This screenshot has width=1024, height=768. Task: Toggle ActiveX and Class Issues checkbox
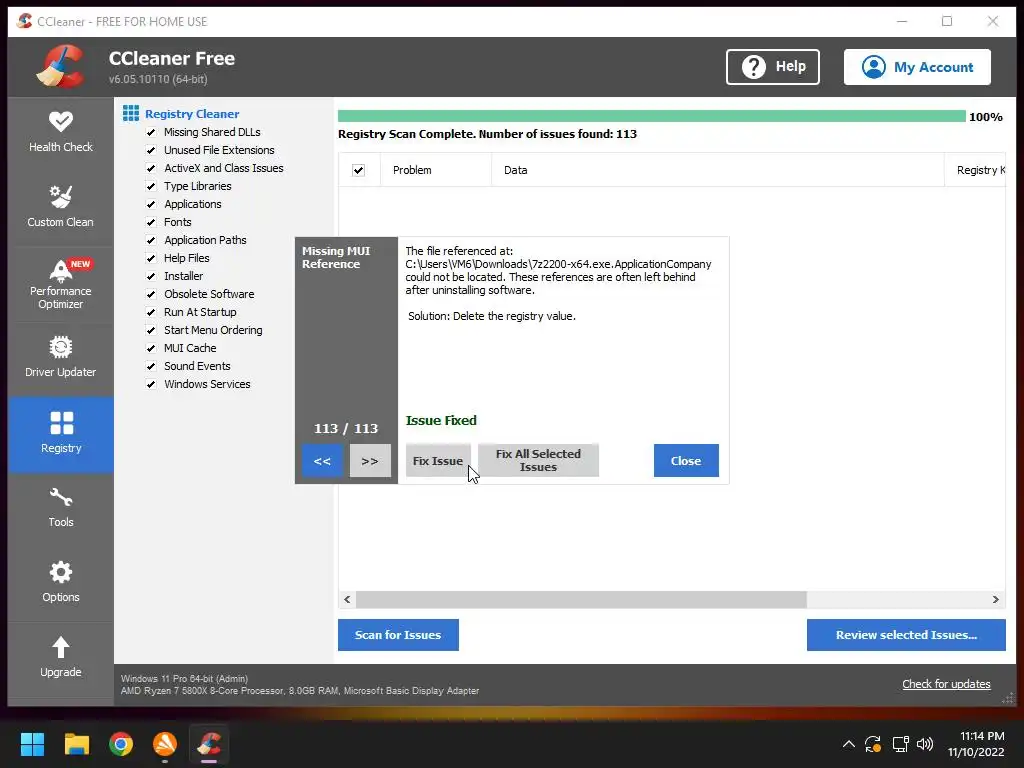click(151, 168)
